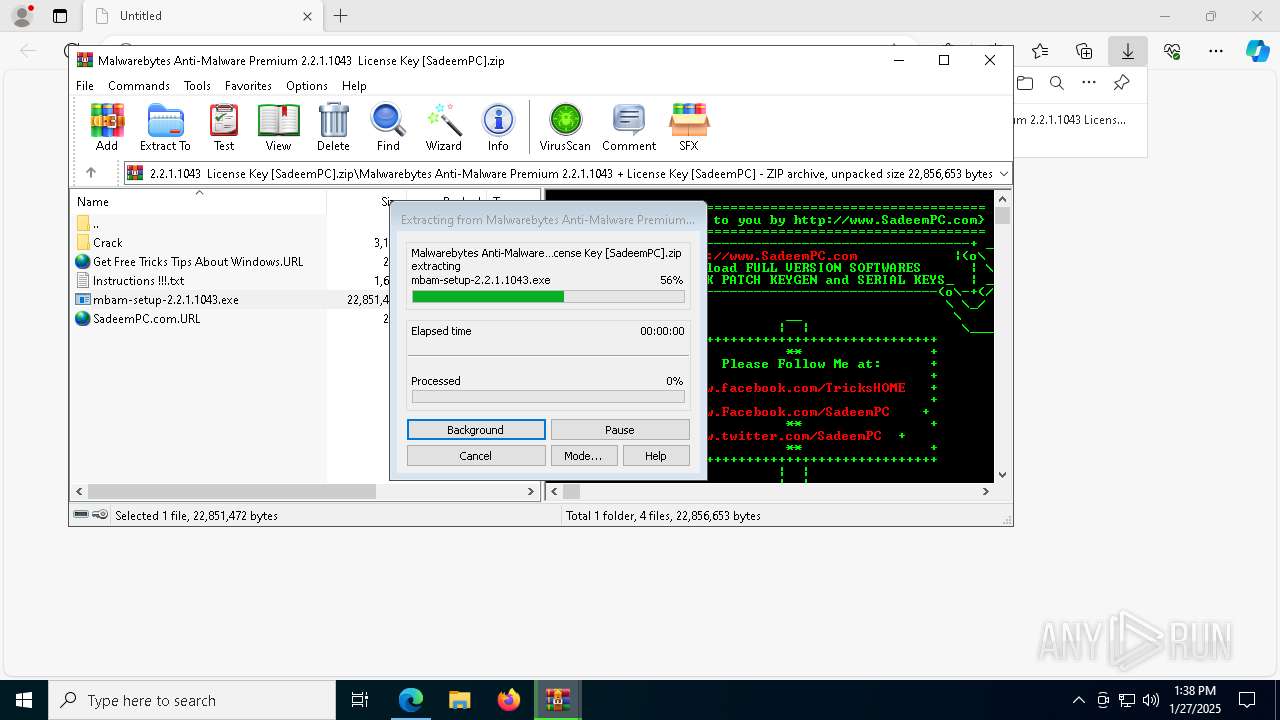The width and height of the screenshot is (1280, 720).
Task: Open Edge favorites star icon
Action: 1040,51
